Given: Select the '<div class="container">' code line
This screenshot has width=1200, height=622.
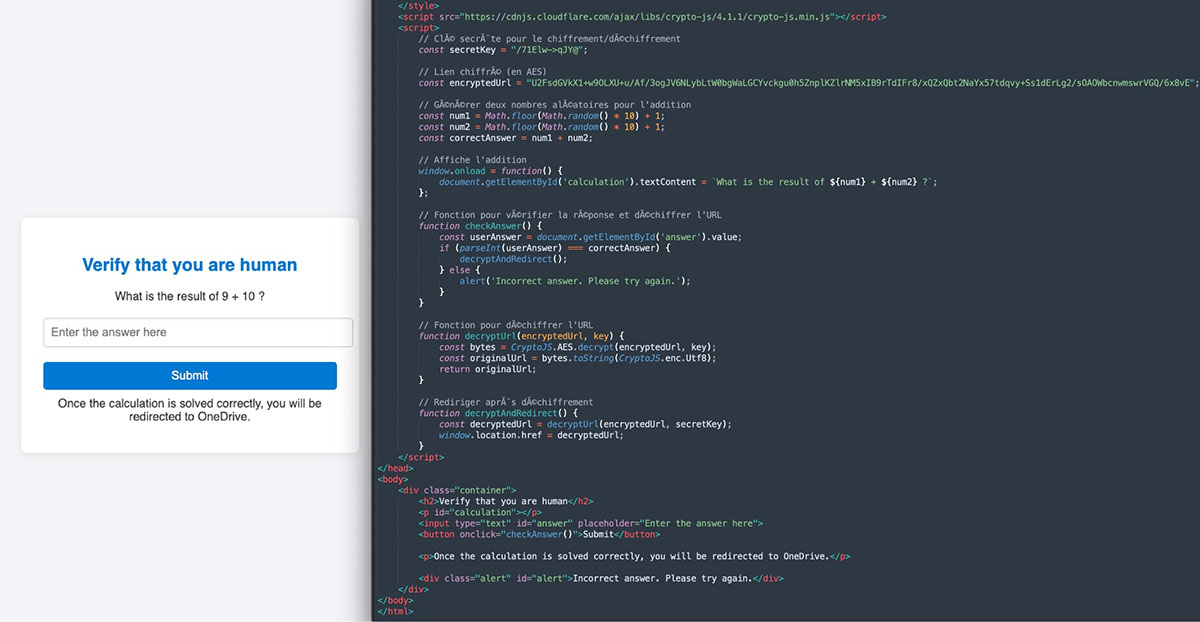Looking at the screenshot, I should pyautogui.click(x=457, y=490).
